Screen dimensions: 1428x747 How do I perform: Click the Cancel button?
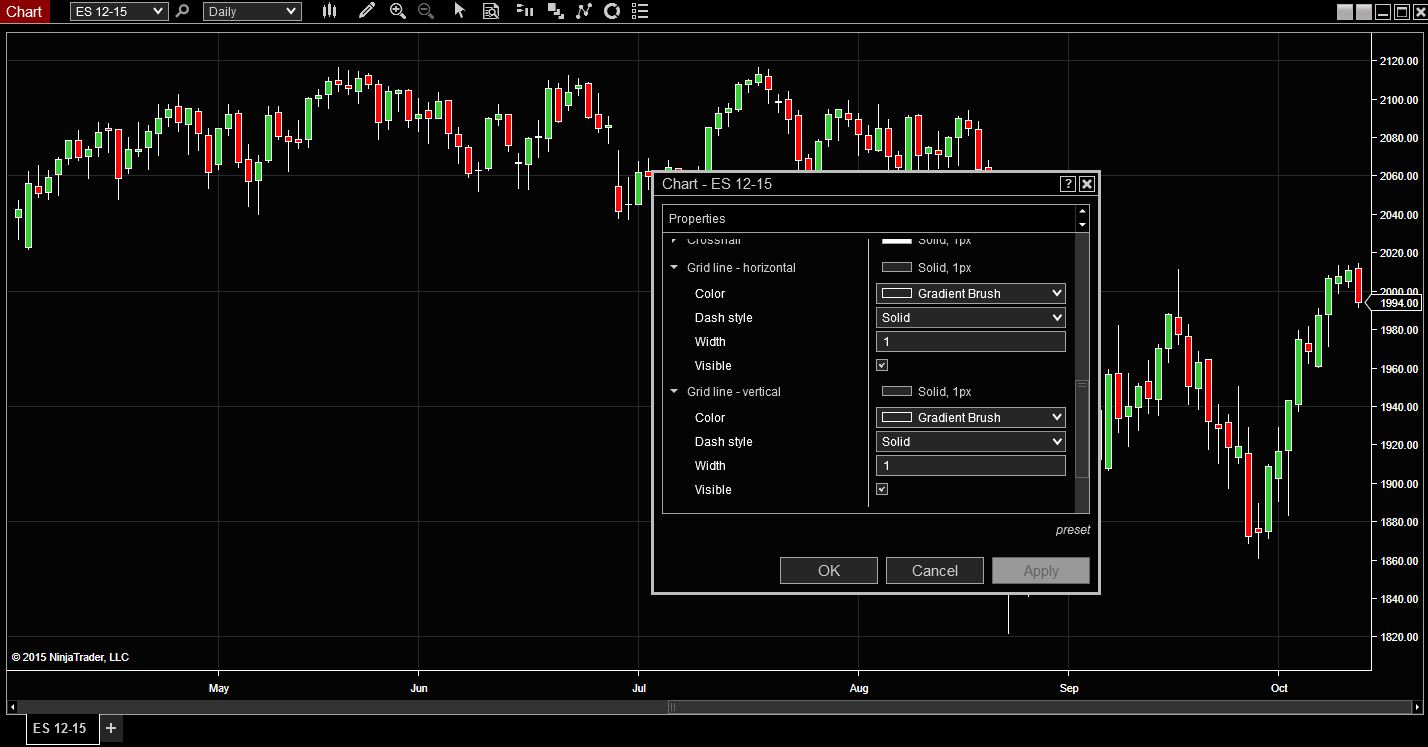[935, 570]
